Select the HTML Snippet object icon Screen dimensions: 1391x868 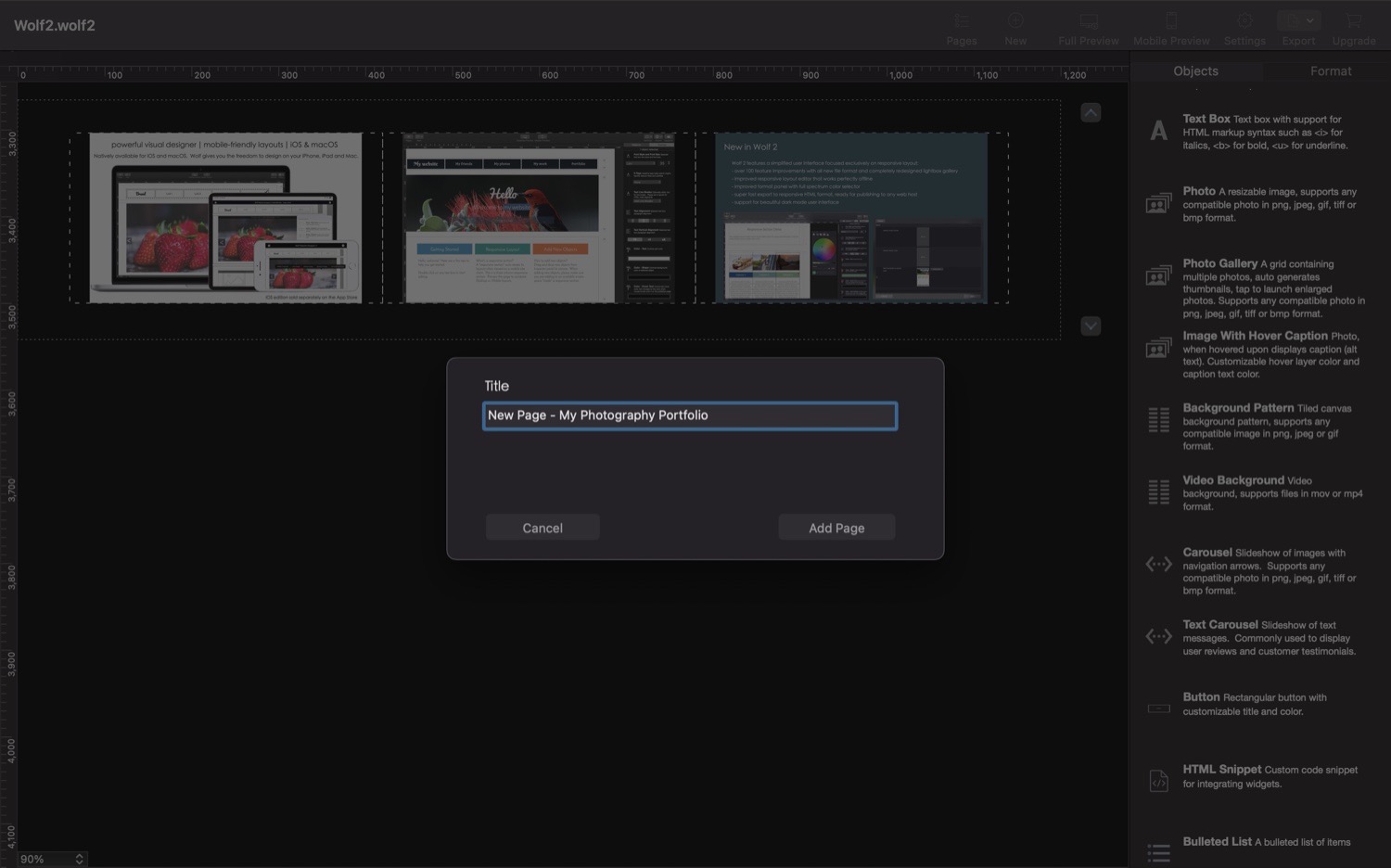[1158, 781]
